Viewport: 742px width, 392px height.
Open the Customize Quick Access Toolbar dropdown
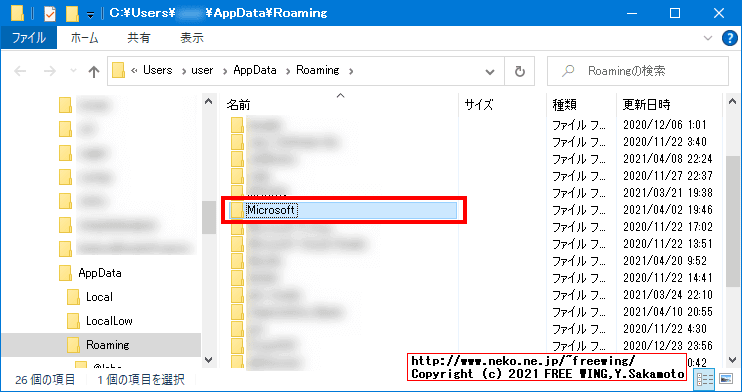pyautogui.click(x=90, y=15)
